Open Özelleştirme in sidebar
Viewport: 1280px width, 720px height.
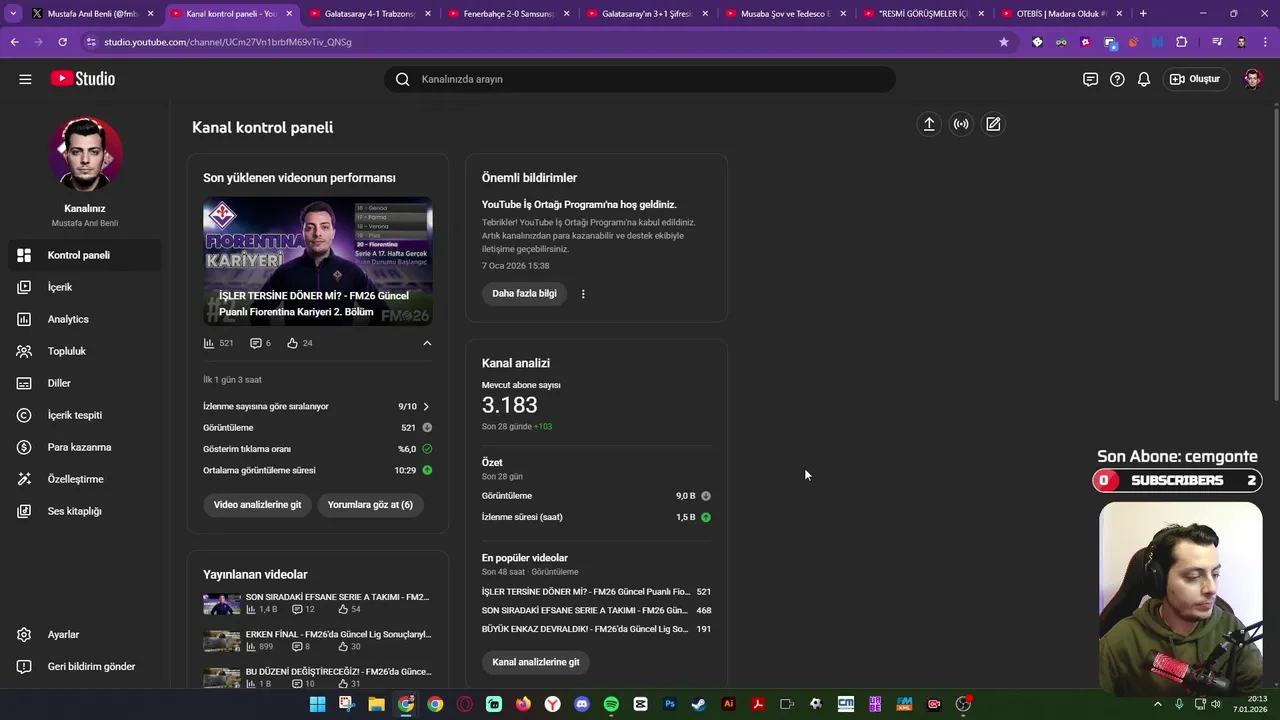(x=85, y=479)
